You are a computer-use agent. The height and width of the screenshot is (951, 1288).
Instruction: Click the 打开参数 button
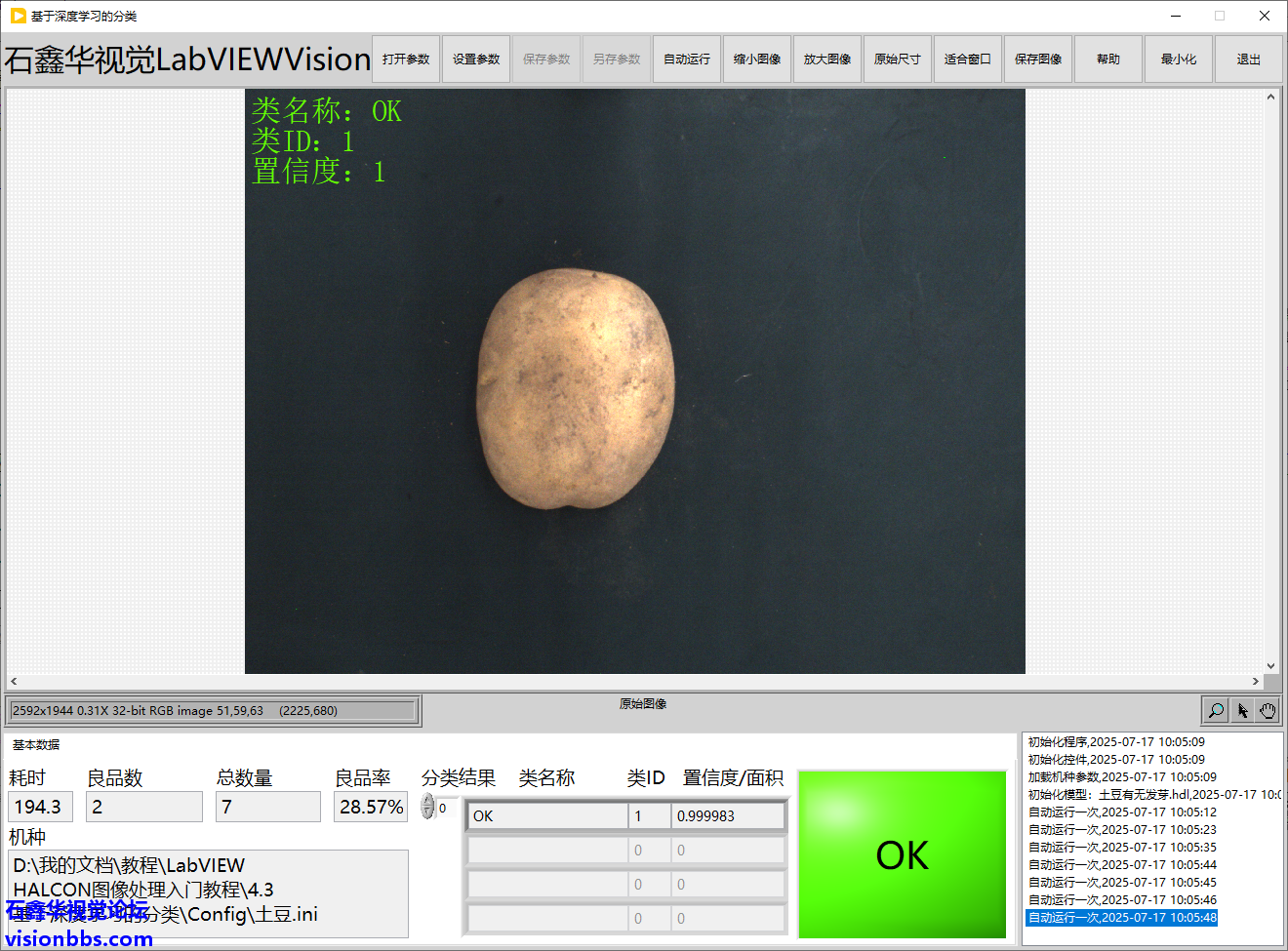(406, 59)
